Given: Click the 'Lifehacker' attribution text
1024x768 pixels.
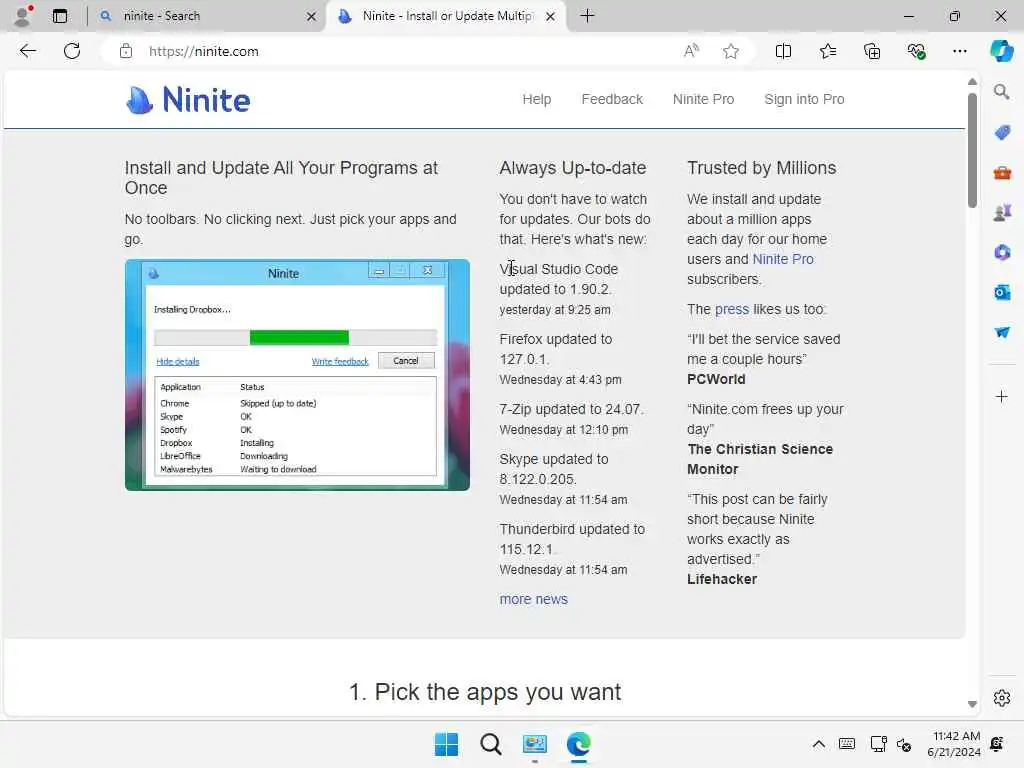Looking at the screenshot, I should click(x=722, y=579).
